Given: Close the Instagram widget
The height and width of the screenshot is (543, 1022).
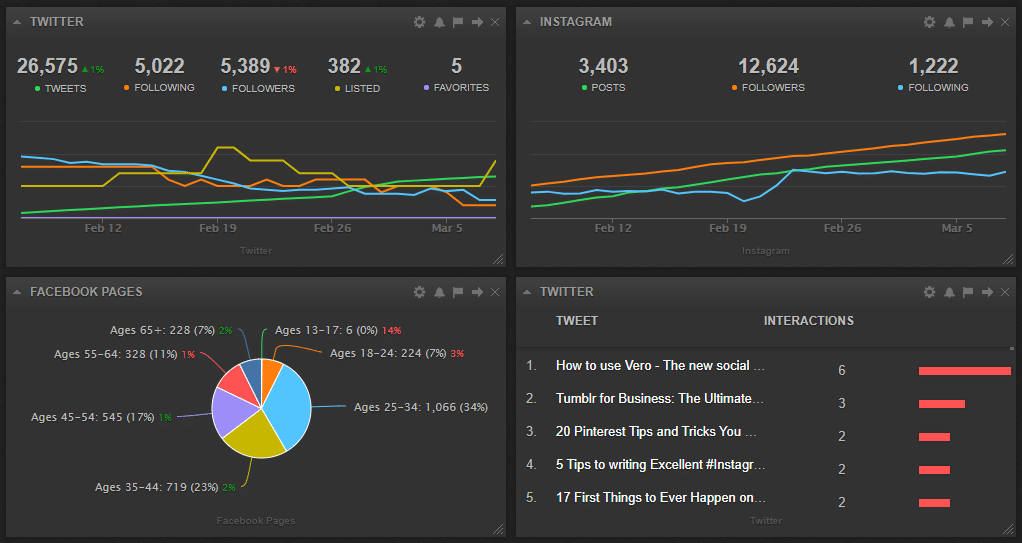Looking at the screenshot, I should click(x=1005, y=22).
